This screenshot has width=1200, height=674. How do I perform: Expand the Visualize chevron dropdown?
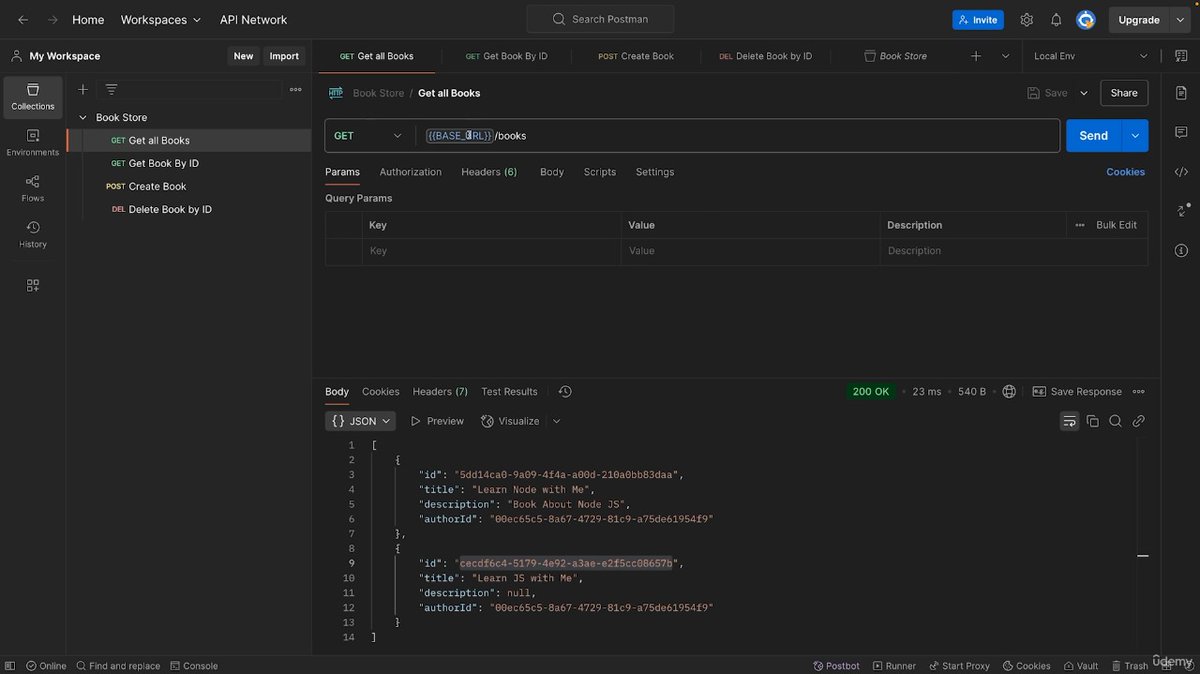557,421
